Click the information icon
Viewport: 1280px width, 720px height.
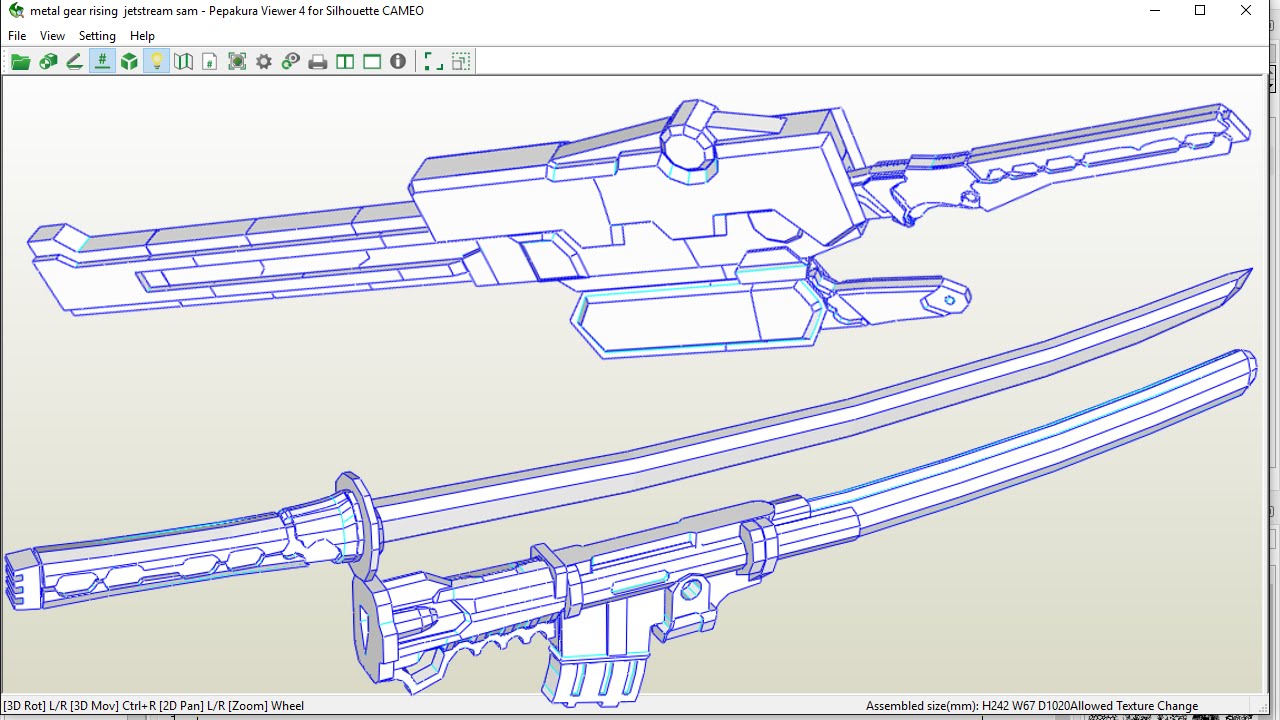(398, 62)
